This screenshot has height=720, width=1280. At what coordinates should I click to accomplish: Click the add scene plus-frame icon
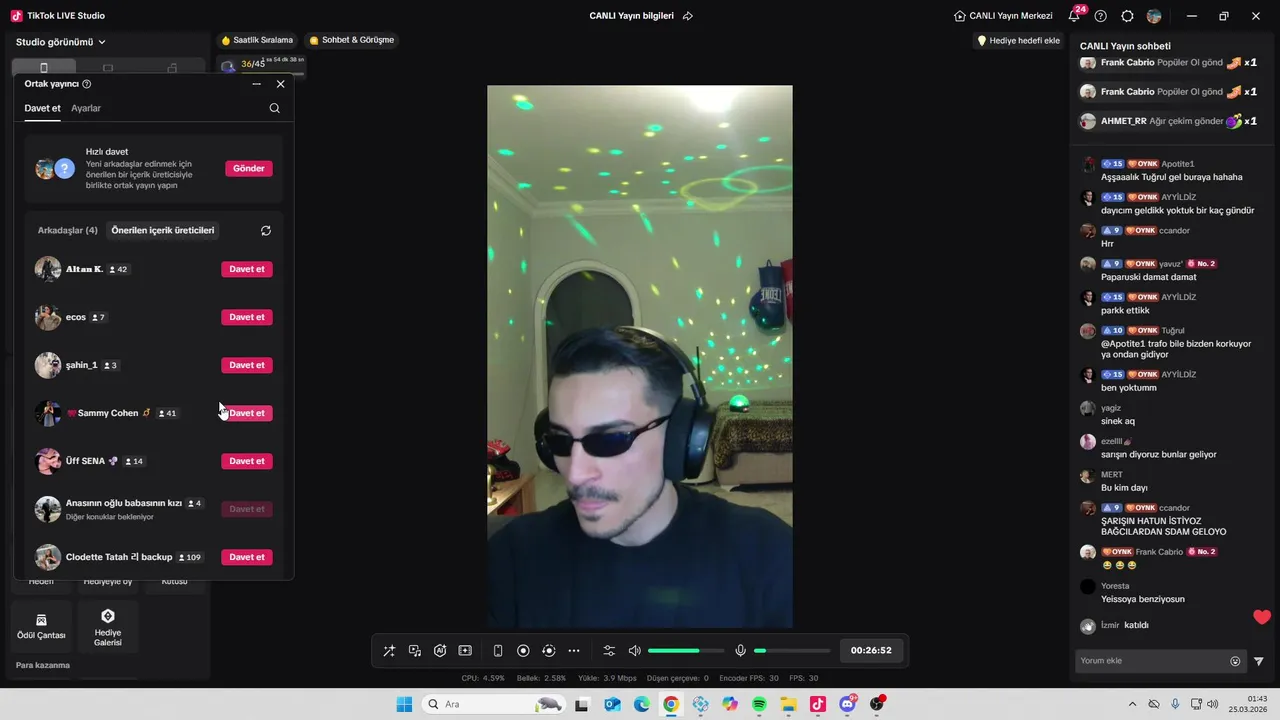pyautogui.click(x=465, y=651)
